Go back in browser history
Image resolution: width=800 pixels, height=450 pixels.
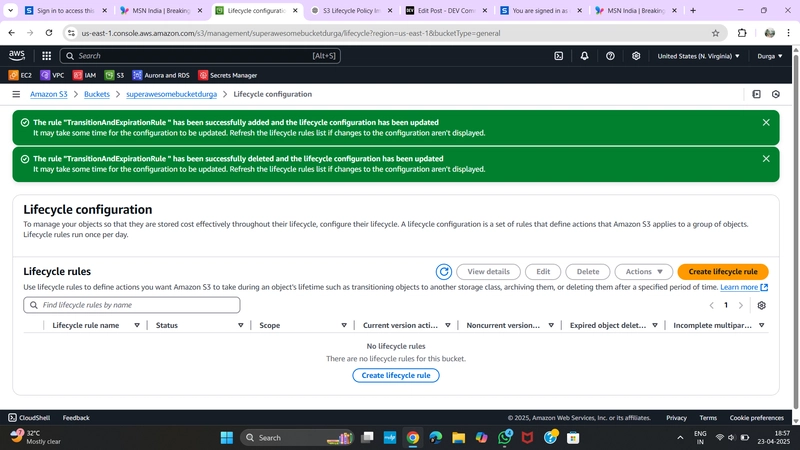coord(12,33)
